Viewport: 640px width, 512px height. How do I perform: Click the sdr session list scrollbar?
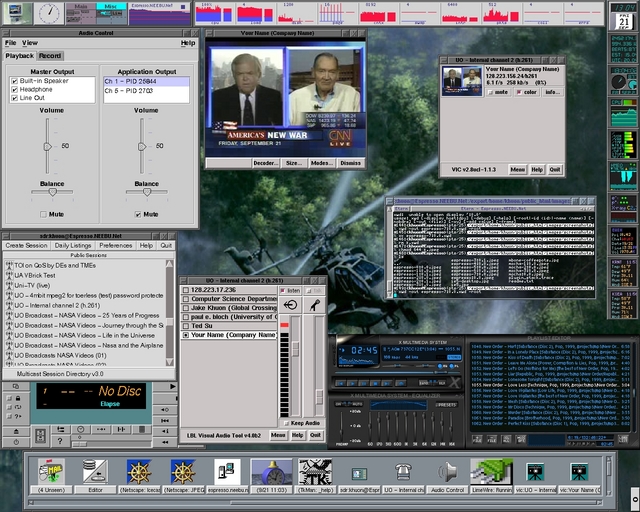170,313
